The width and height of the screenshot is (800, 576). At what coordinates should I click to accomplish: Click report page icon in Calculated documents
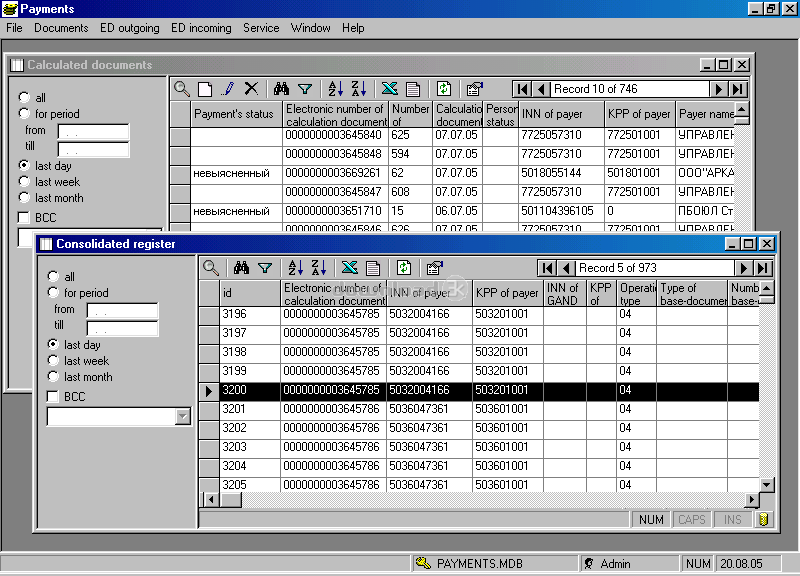coord(413,89)
